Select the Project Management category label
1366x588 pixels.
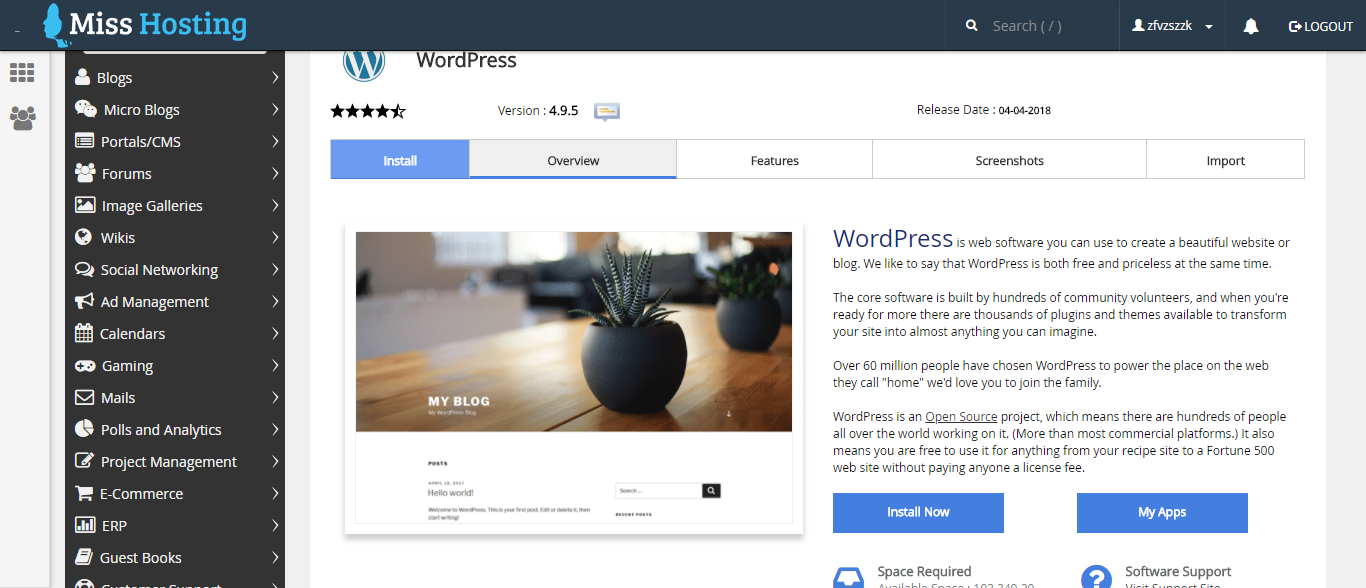pyautogui.click(x=169, y=461)
